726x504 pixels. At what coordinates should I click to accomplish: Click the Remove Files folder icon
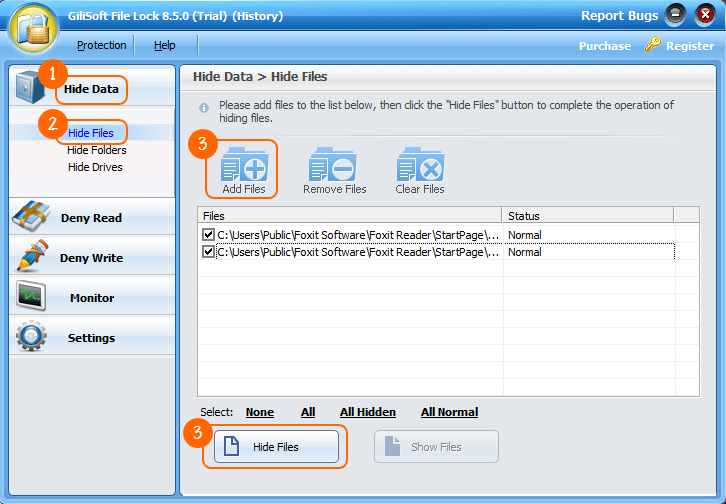pos(332,165)
